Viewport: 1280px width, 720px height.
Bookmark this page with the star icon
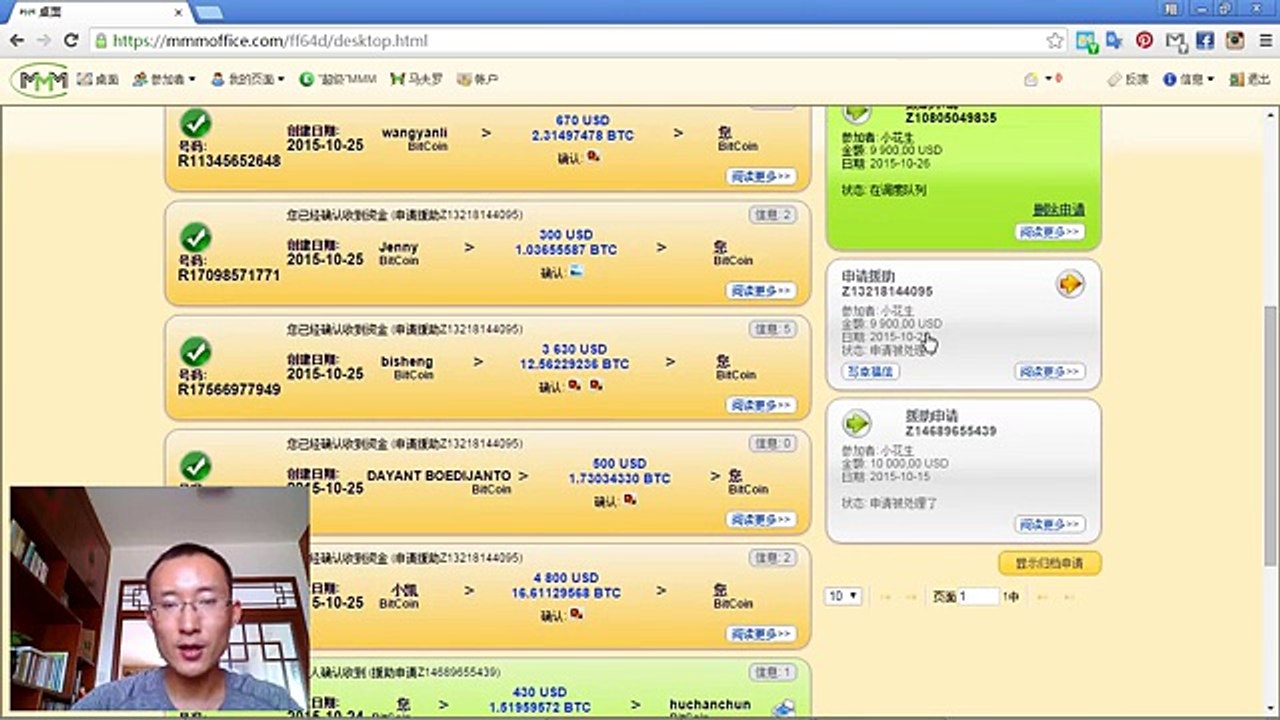tap(1055, 41)
